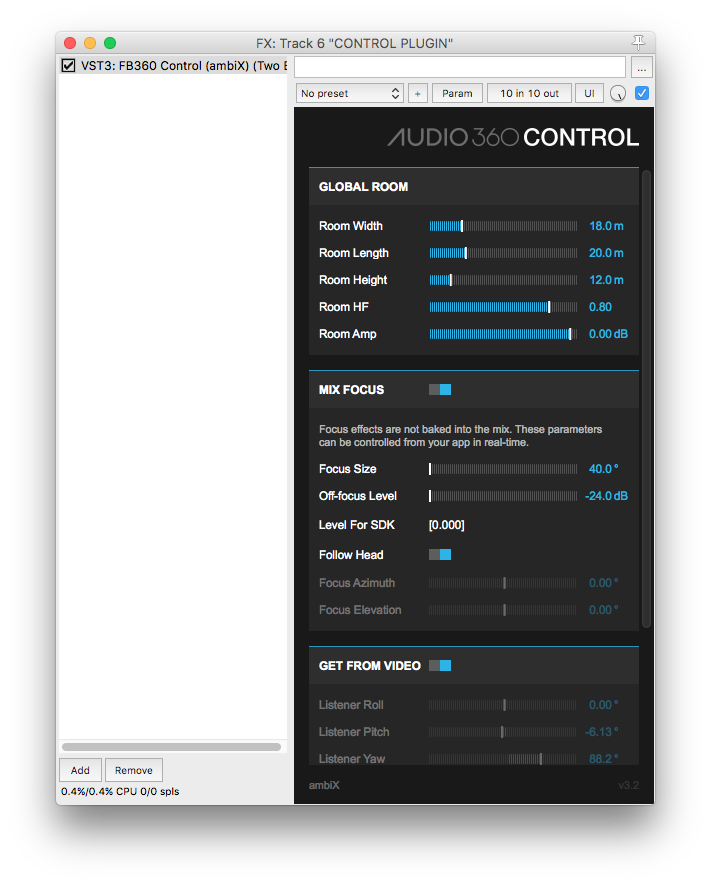The image size is (711, 885).
Task: Click the GLOBAL ROOM section header
Action: pos(474,187)
